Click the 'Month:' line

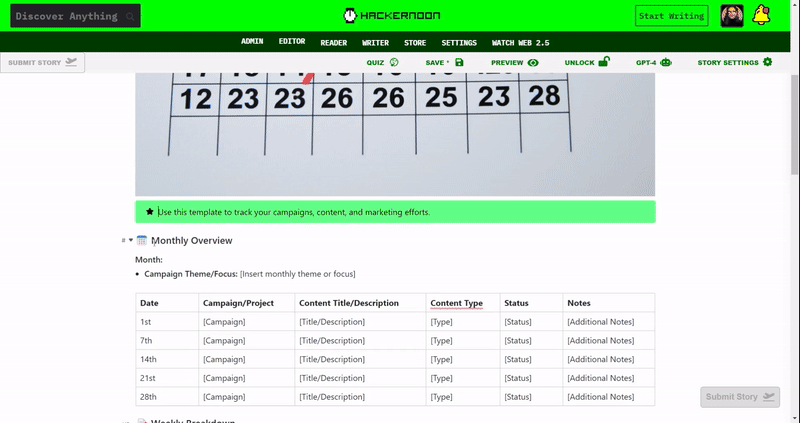[149, 260]
